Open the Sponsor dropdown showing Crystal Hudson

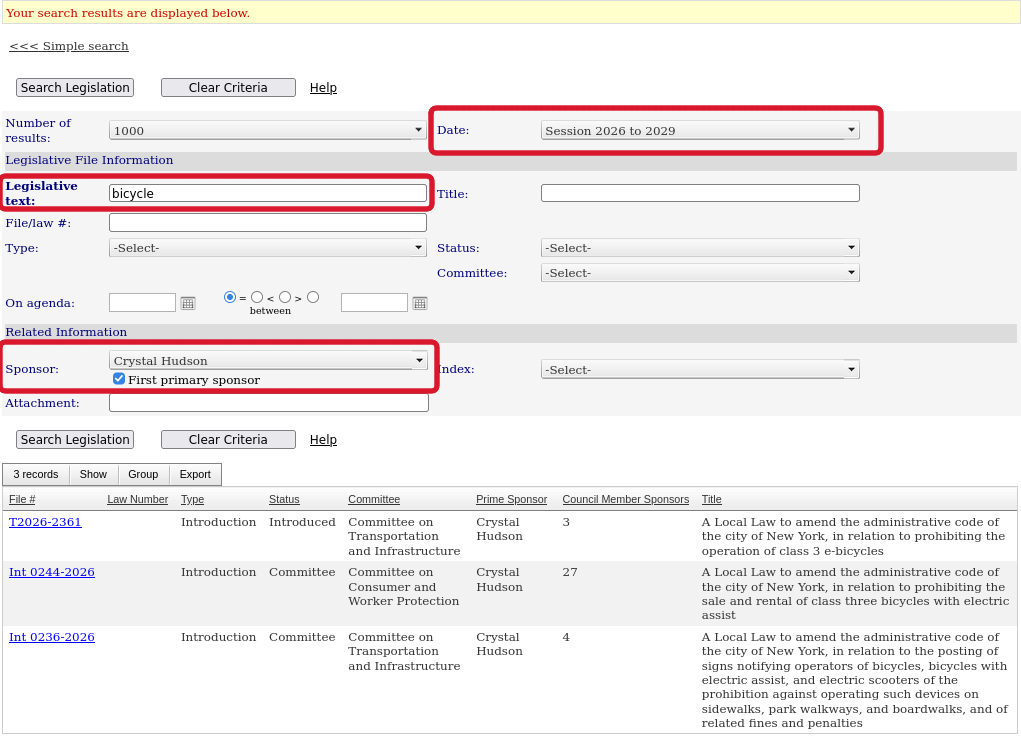pos(268,360)
